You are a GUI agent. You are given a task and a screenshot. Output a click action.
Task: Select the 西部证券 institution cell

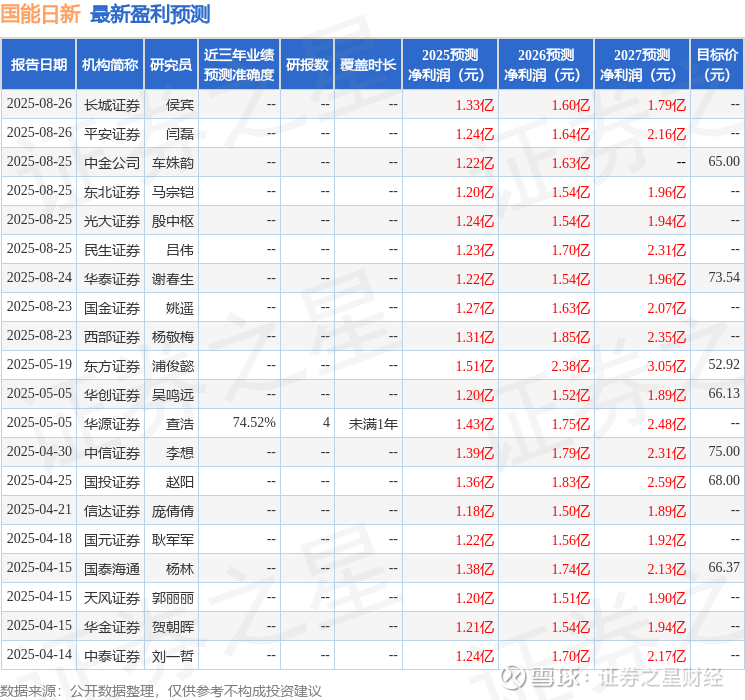point(112,337)
